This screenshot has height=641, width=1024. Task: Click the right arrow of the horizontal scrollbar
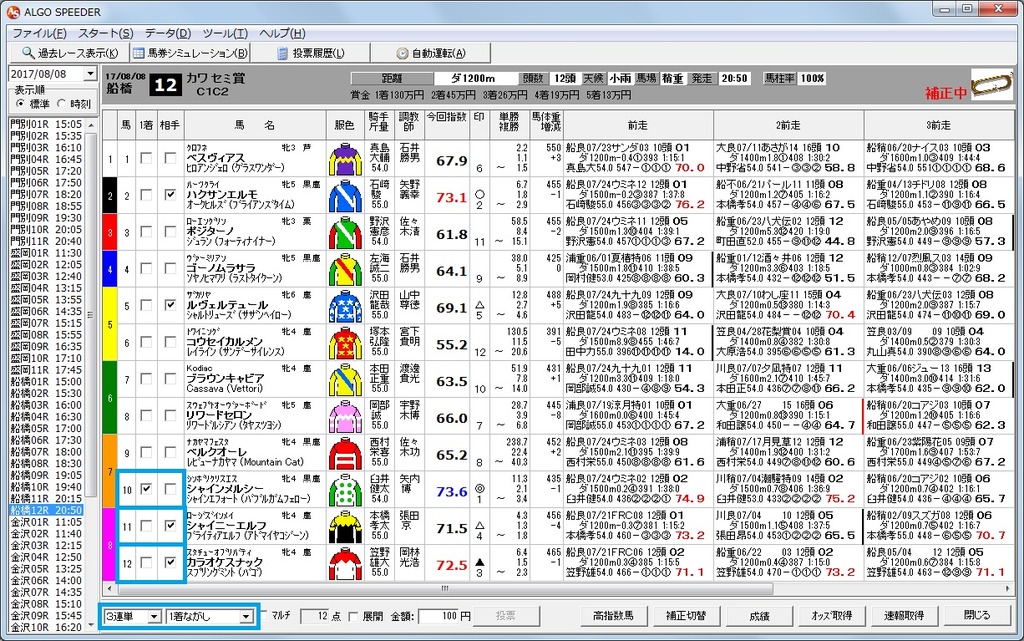point(1006,588)
